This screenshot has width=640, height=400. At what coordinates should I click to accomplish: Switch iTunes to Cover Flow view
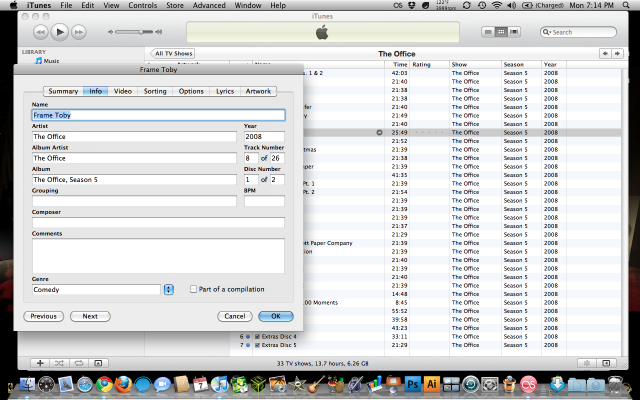click(x=514, y=32)
